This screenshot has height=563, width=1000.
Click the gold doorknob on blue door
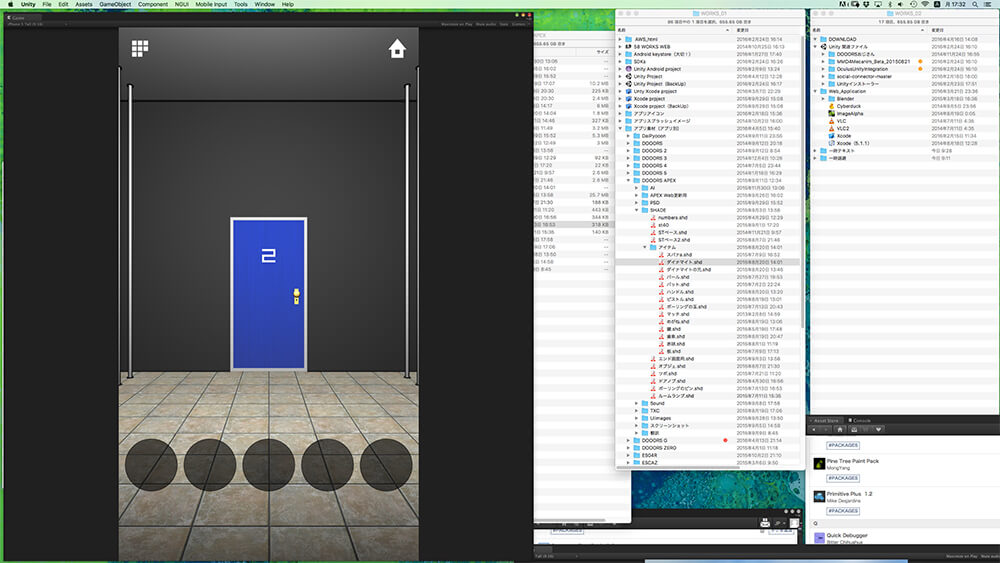tap(296, 295)
